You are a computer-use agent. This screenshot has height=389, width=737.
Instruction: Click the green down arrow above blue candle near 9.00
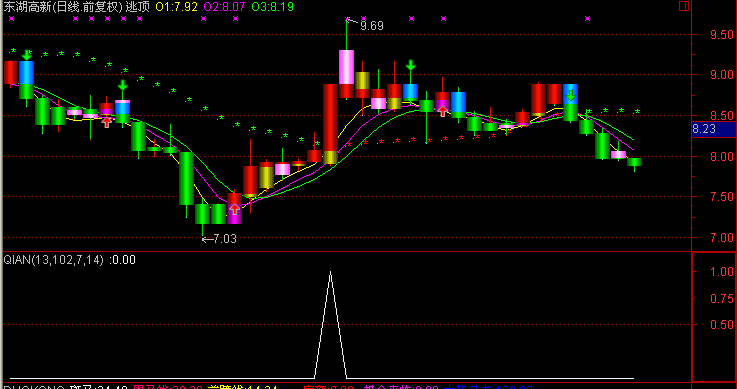[411, 65]
